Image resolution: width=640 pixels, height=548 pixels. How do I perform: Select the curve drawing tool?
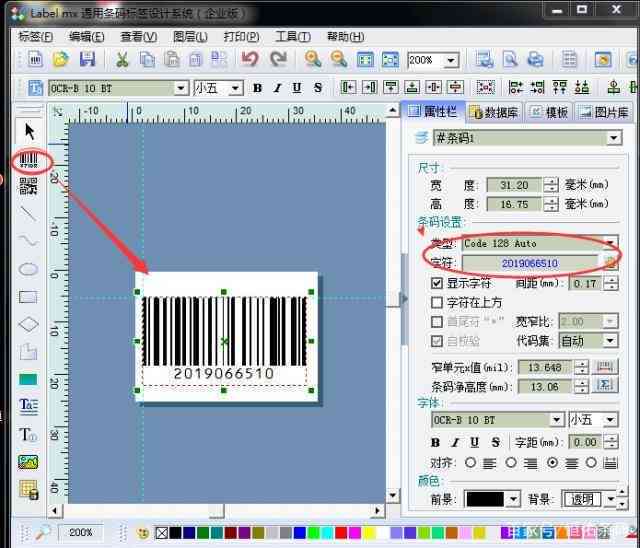click(x=28, y=241)
